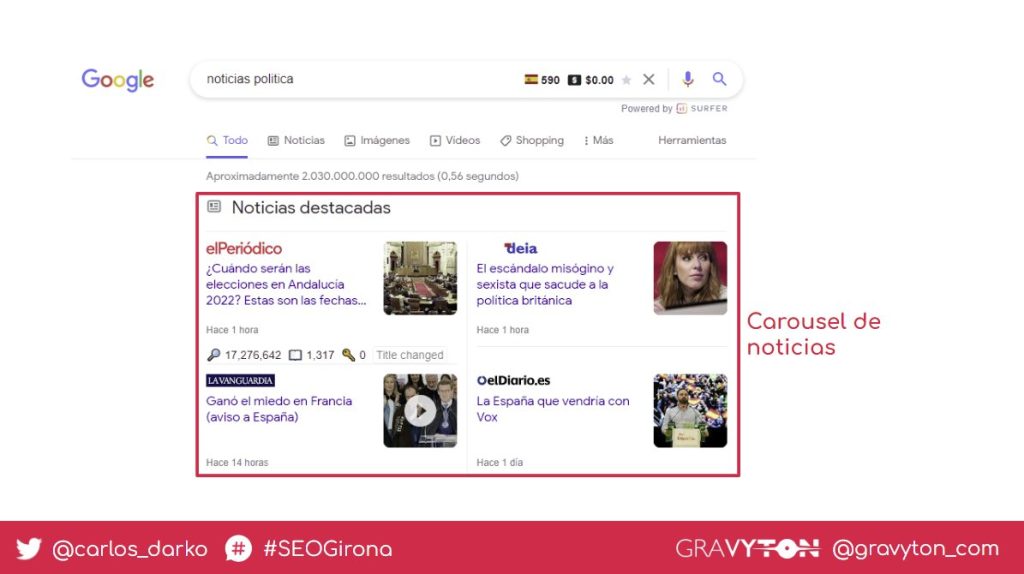
Task: Open the misogynistic scandal British politics article
Action: (545, 285)
